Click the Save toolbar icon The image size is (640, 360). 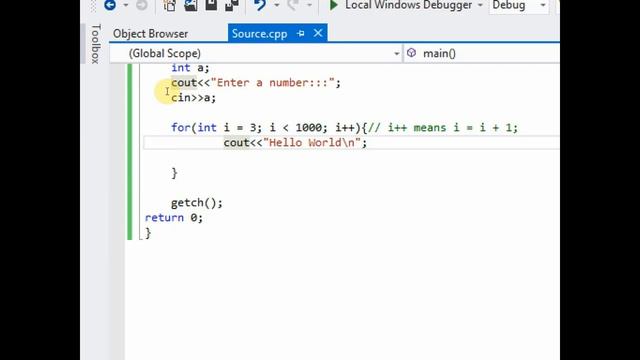pyautogui.click(x=211, y=4)
